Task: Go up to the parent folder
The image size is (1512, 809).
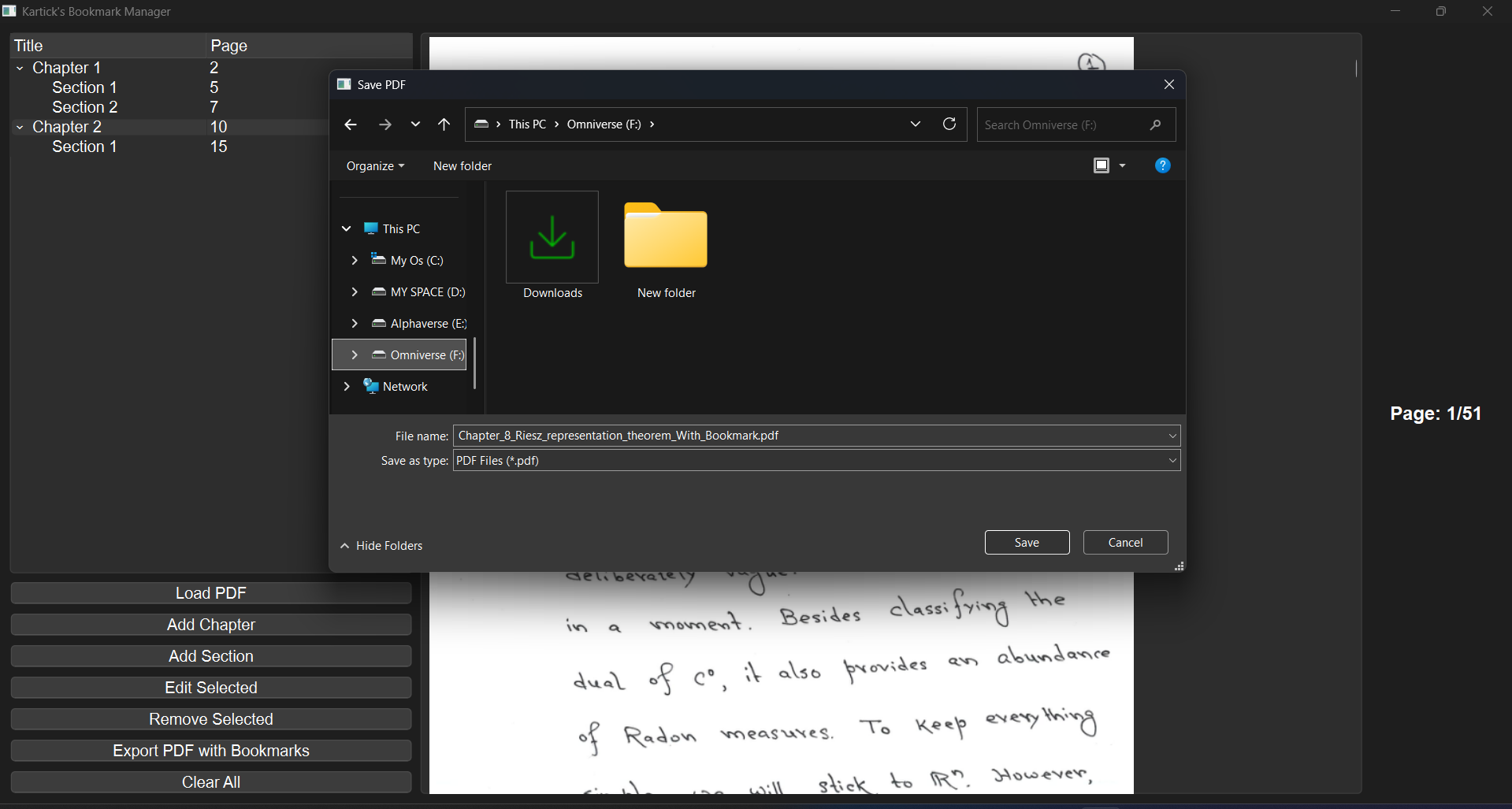Action: pyautogui.click(x=444, y=124)
